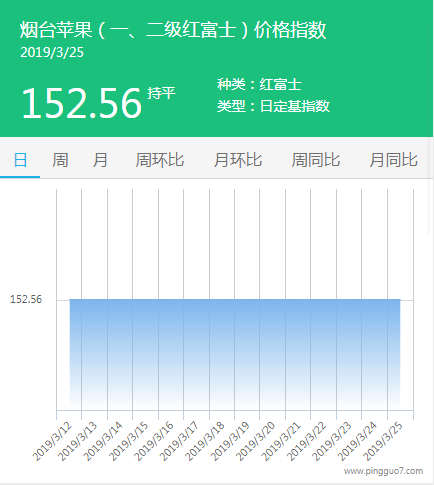This screenshot has height=485, width=434.
Task: Click the 2019/3/21 axis date label
Action: pyautogui.click(x=281, y=442)
